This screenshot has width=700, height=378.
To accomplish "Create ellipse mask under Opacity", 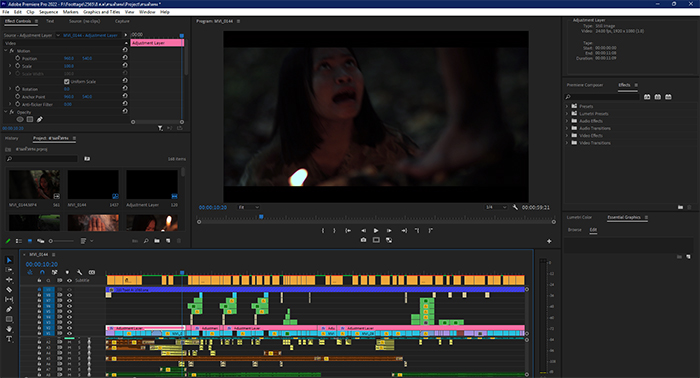I will click(x=20, y=119).
